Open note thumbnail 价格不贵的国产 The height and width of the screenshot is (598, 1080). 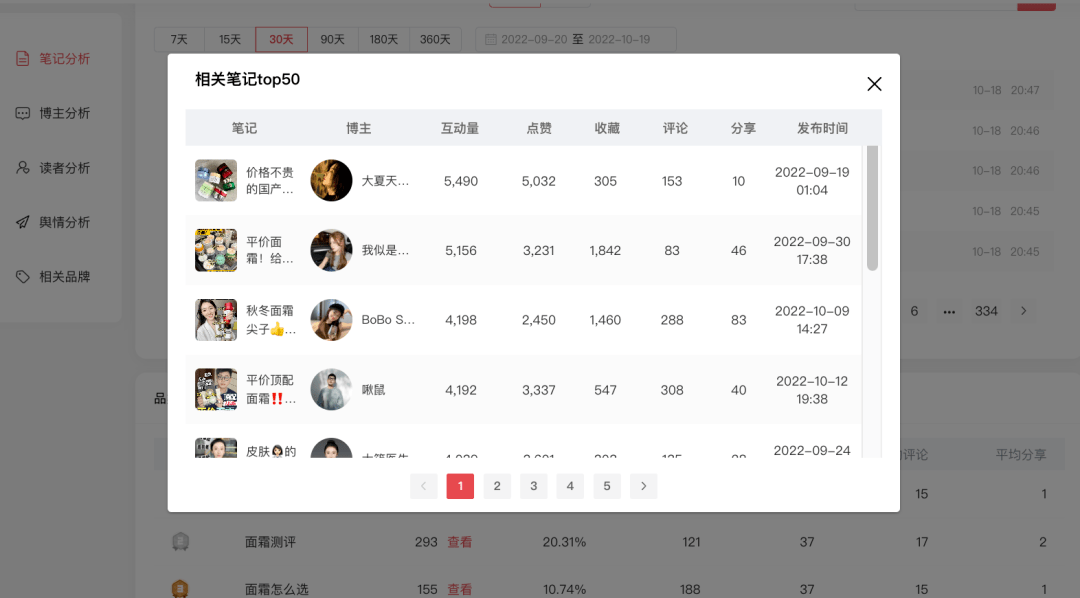pyautogui.click(x=216, y=181)
